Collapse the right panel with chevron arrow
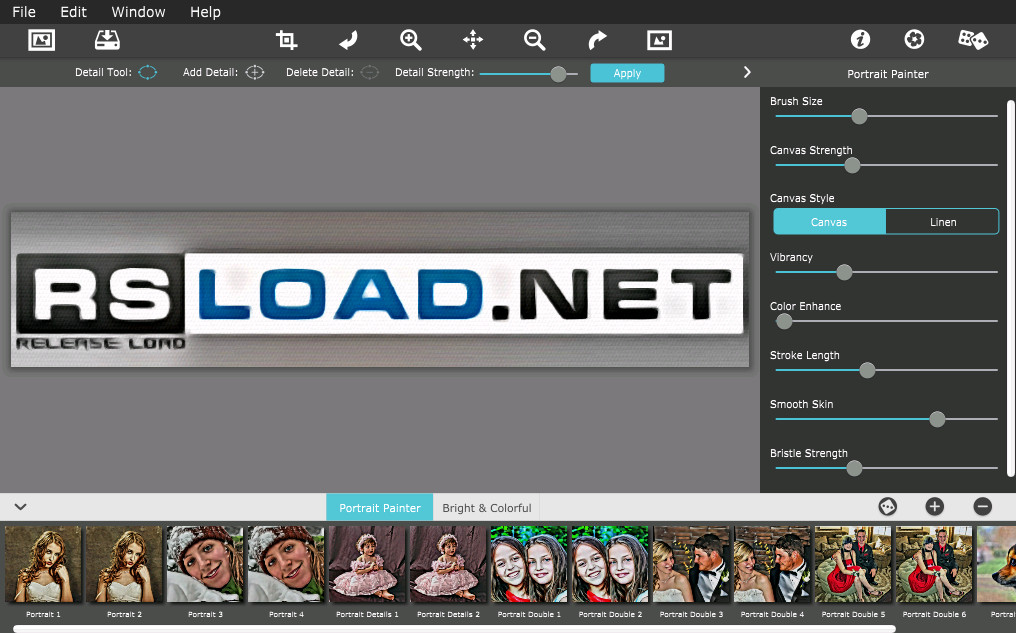The width and height of the screenshot is (1016, 633). click(747, 73)
